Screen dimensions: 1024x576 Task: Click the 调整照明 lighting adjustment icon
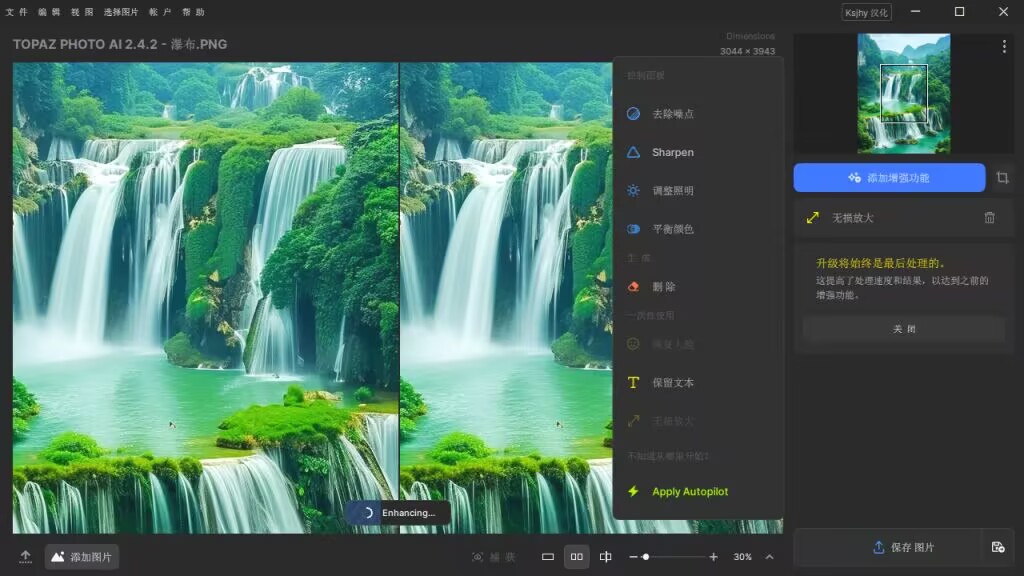633,190
